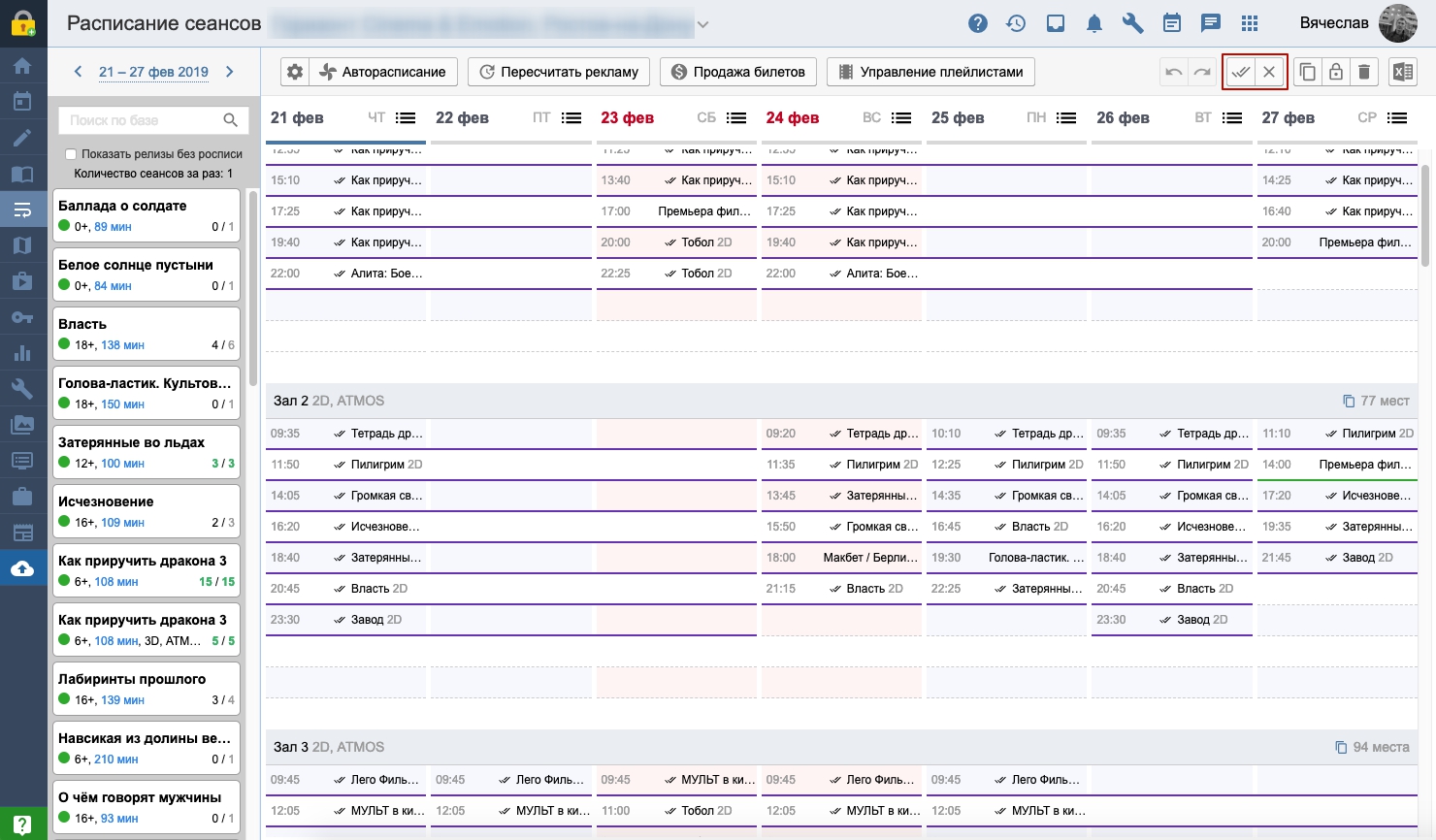Open the 24 фев day list menu

pos(901,118)
